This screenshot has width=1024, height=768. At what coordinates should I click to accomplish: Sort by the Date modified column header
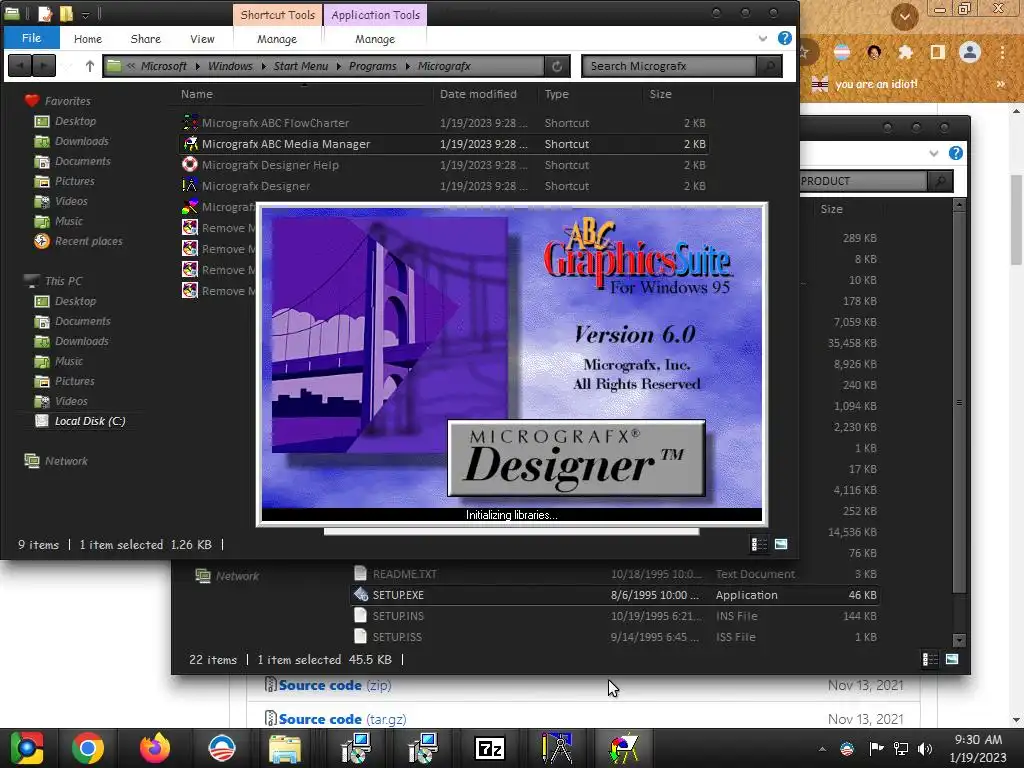pyautogui.click(x=478, y=94)
